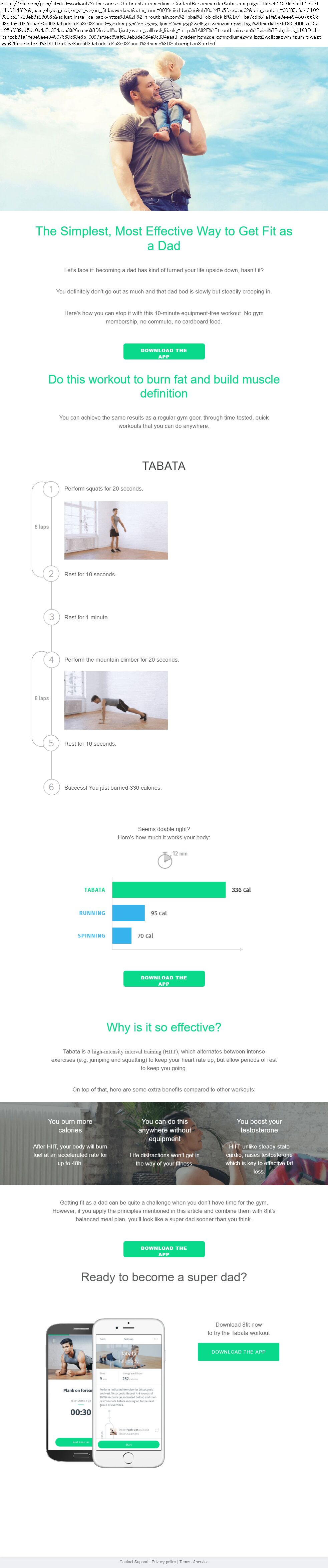328x1568 pixels.
Task: Click the mountain climber exercise image
Action: pos(116,700)
